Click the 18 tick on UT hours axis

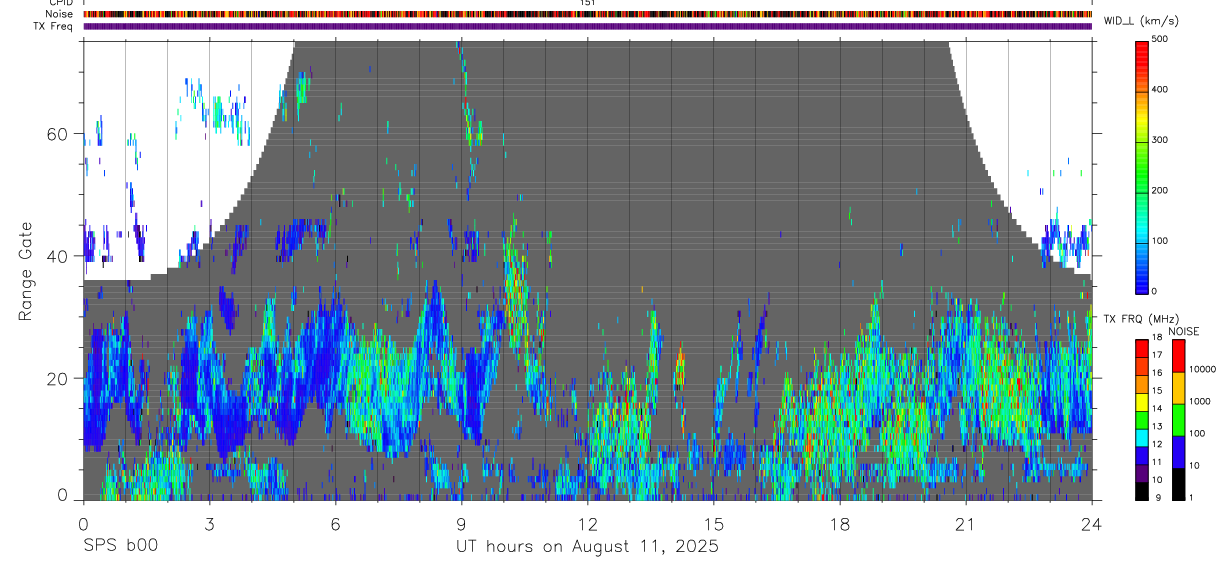pos(840,523)
